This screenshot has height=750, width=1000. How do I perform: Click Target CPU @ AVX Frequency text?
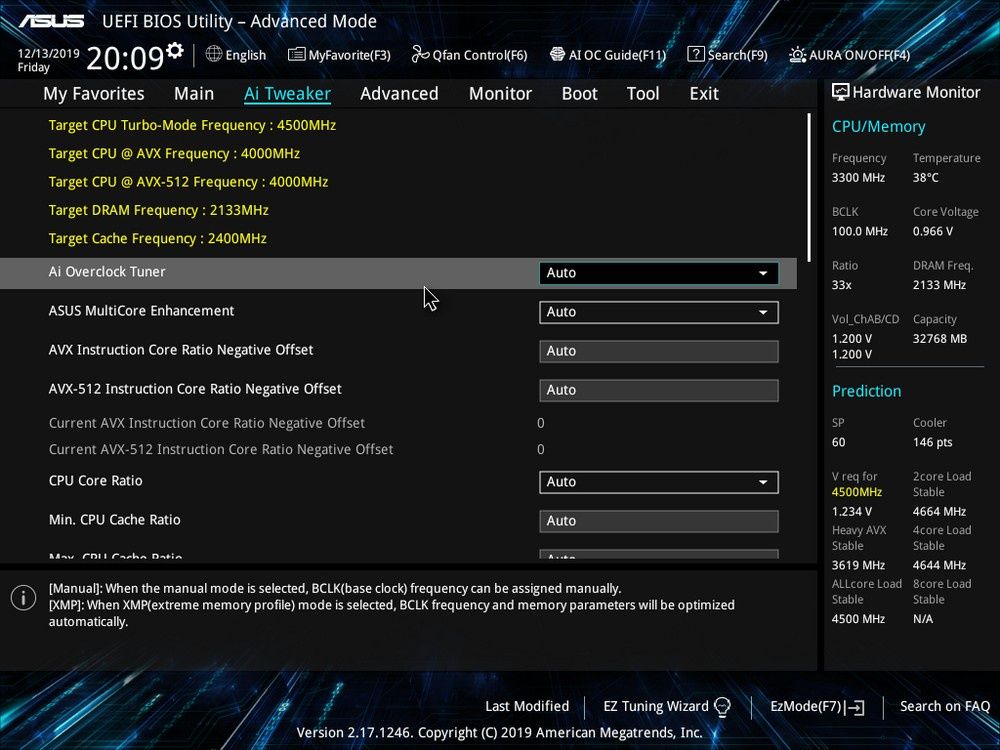point(174,154)
